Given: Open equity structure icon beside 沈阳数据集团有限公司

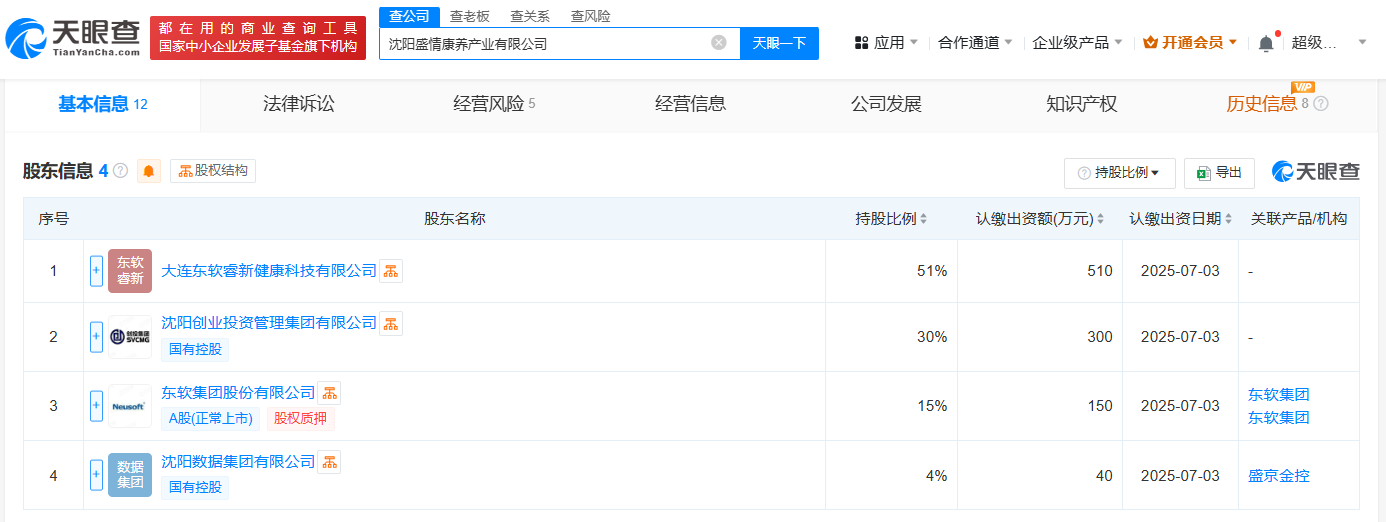Looking at the screenshot, I should [329, 462].
